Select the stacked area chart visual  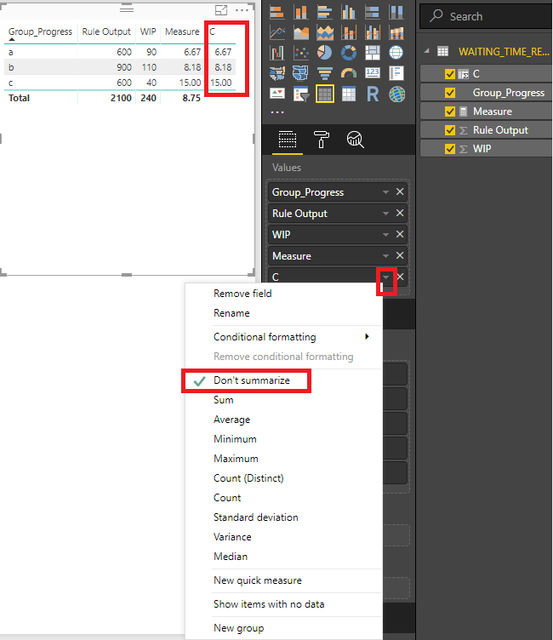(x=325, y=33)
